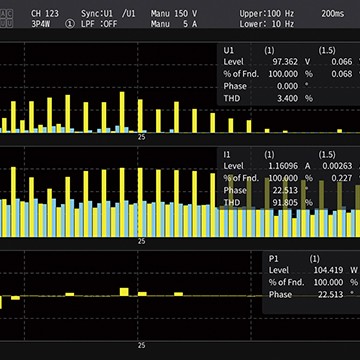Select U1 % of Fnd. 100.000 value
Screen dimensions: 360x360
point(283,74)
